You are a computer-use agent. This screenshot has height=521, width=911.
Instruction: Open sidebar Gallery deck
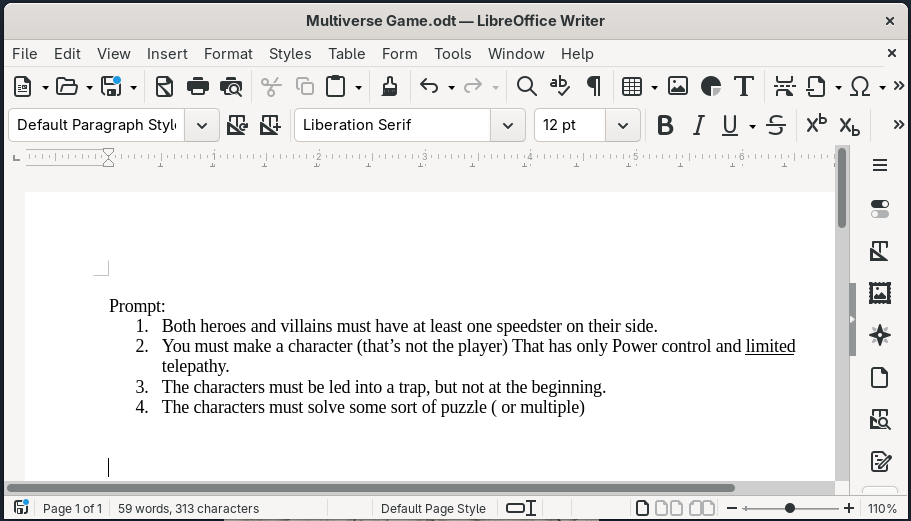880,293
